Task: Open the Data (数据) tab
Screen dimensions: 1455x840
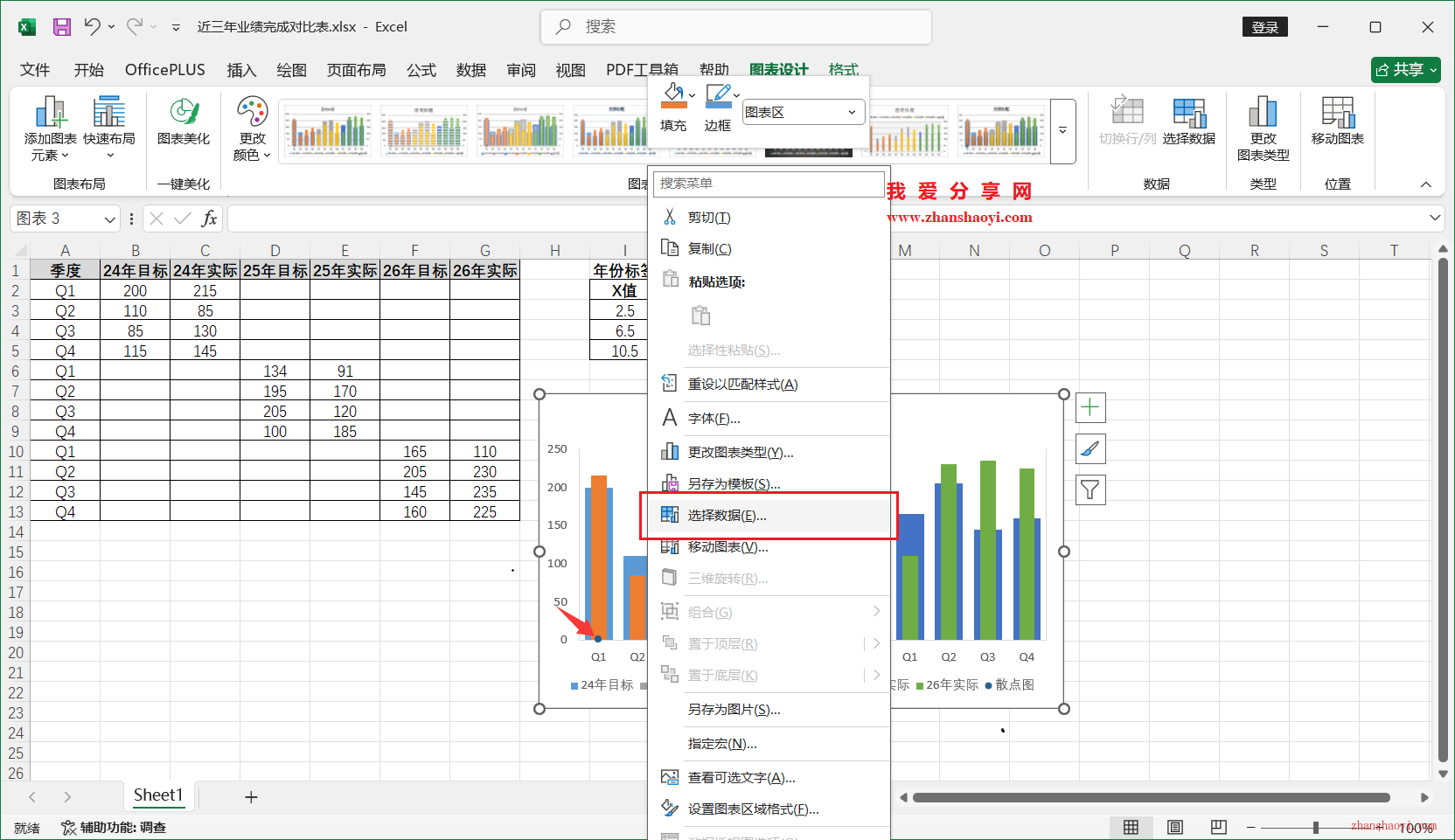Action: [471, 70]
